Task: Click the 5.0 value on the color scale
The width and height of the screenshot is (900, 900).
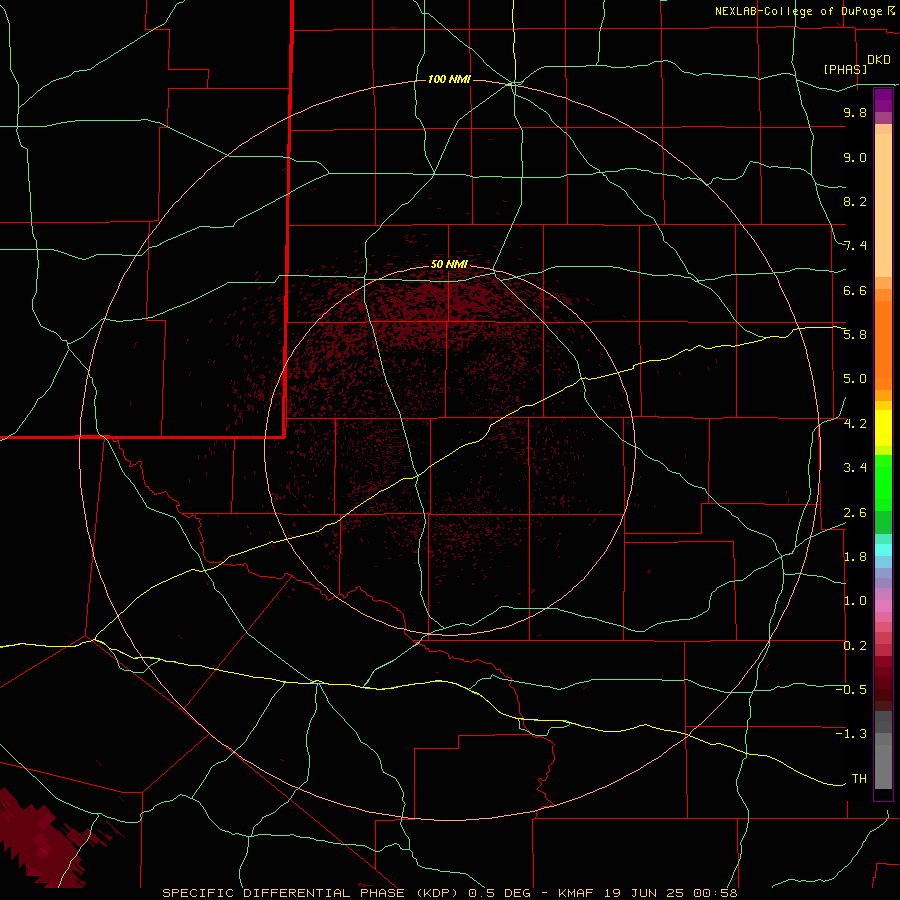Action: 855,379
